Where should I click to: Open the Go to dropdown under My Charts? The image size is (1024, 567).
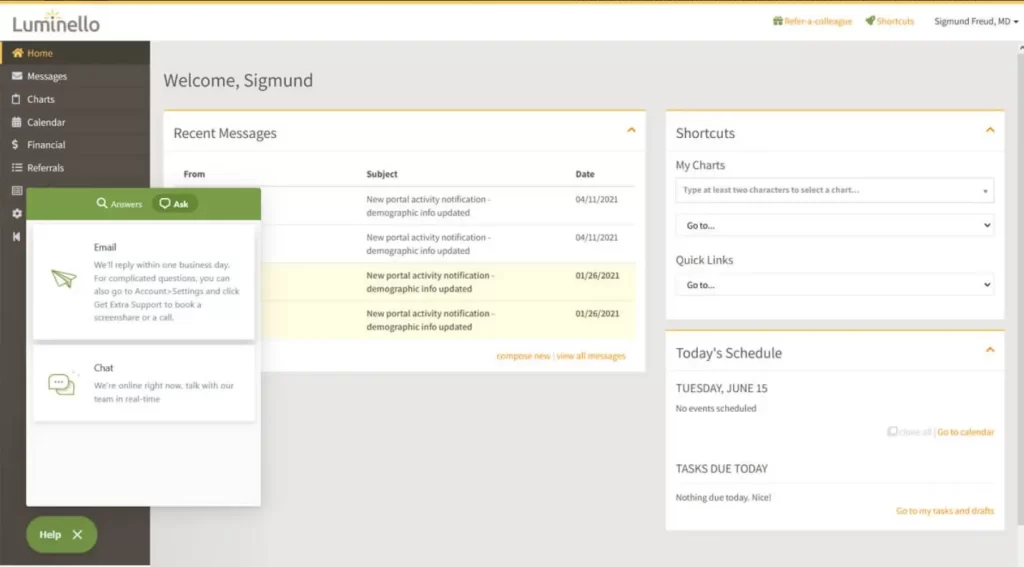point(835,225)
